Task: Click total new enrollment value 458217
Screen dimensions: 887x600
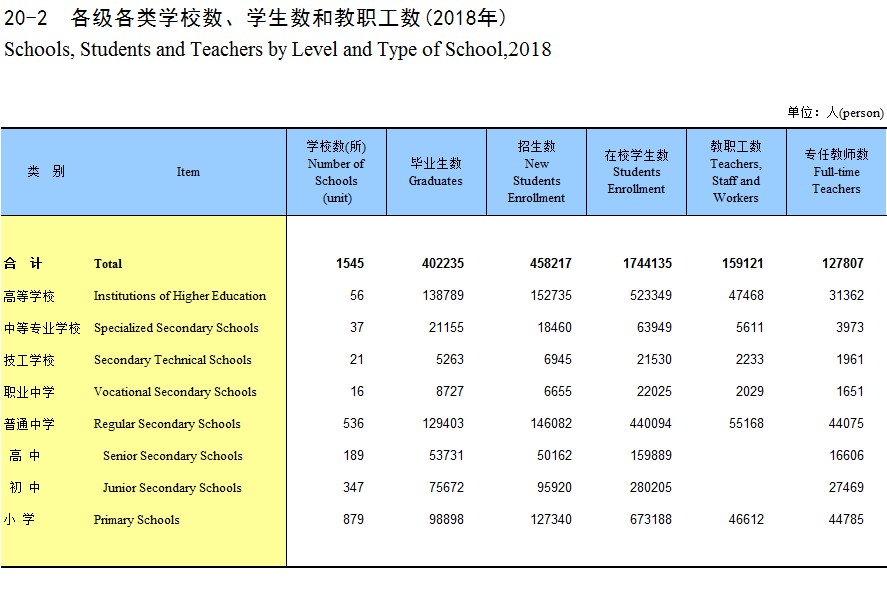Action: coord(550,264)
